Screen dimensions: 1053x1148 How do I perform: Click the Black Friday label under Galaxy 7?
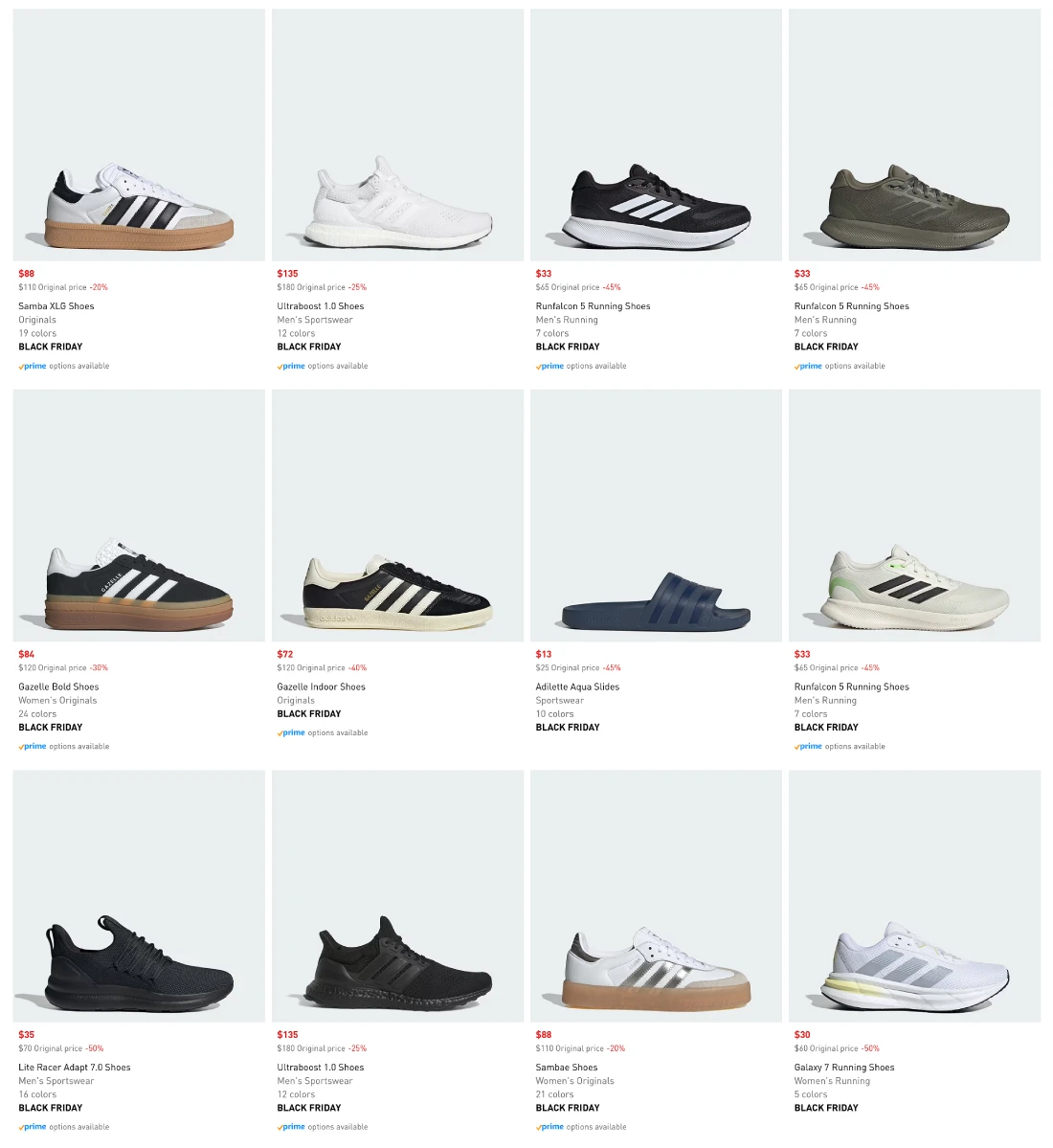click(826, 1108)
